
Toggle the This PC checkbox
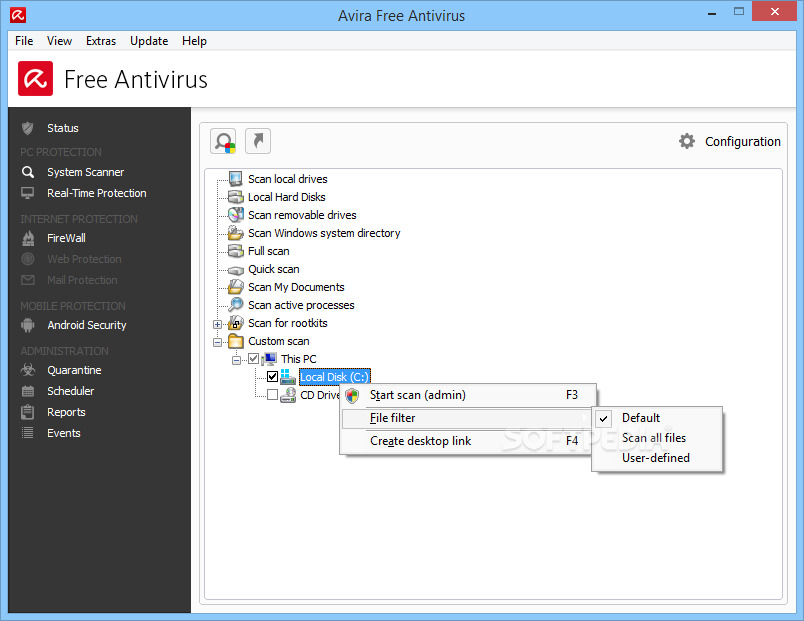pos(253,358)
